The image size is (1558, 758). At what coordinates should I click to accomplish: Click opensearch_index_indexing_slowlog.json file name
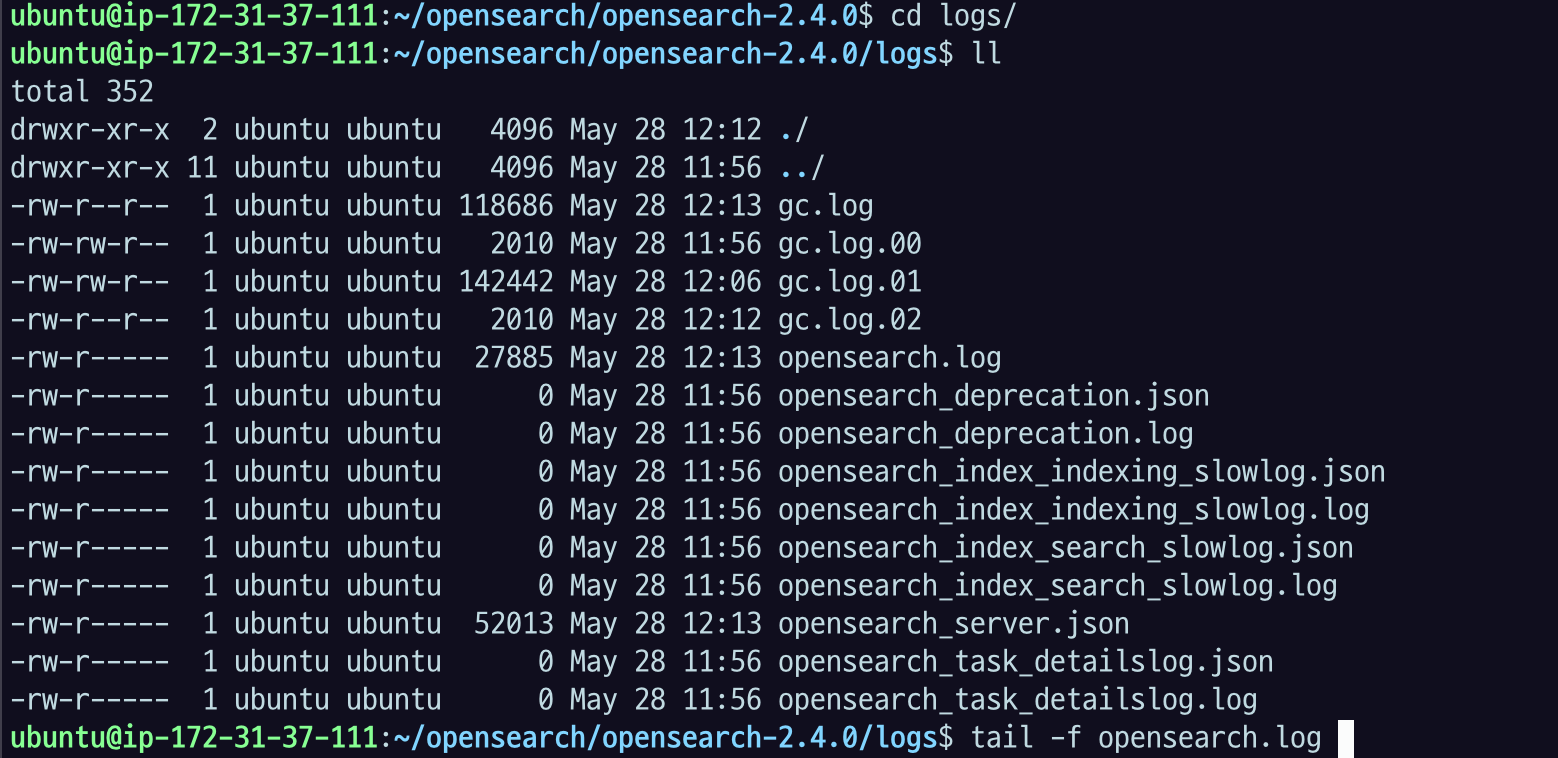coord(1081,472)
